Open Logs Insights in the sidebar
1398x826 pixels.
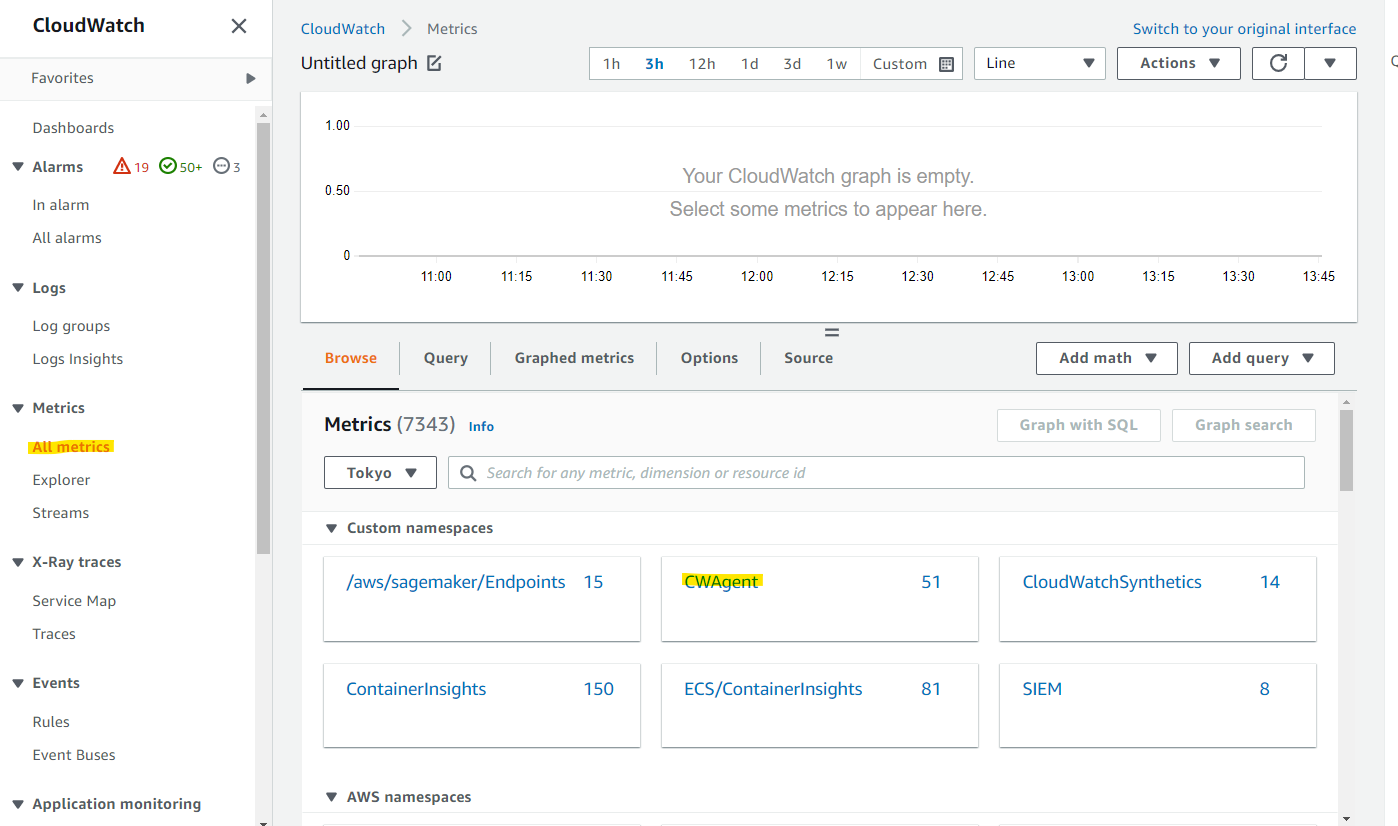tap(78, 359)
